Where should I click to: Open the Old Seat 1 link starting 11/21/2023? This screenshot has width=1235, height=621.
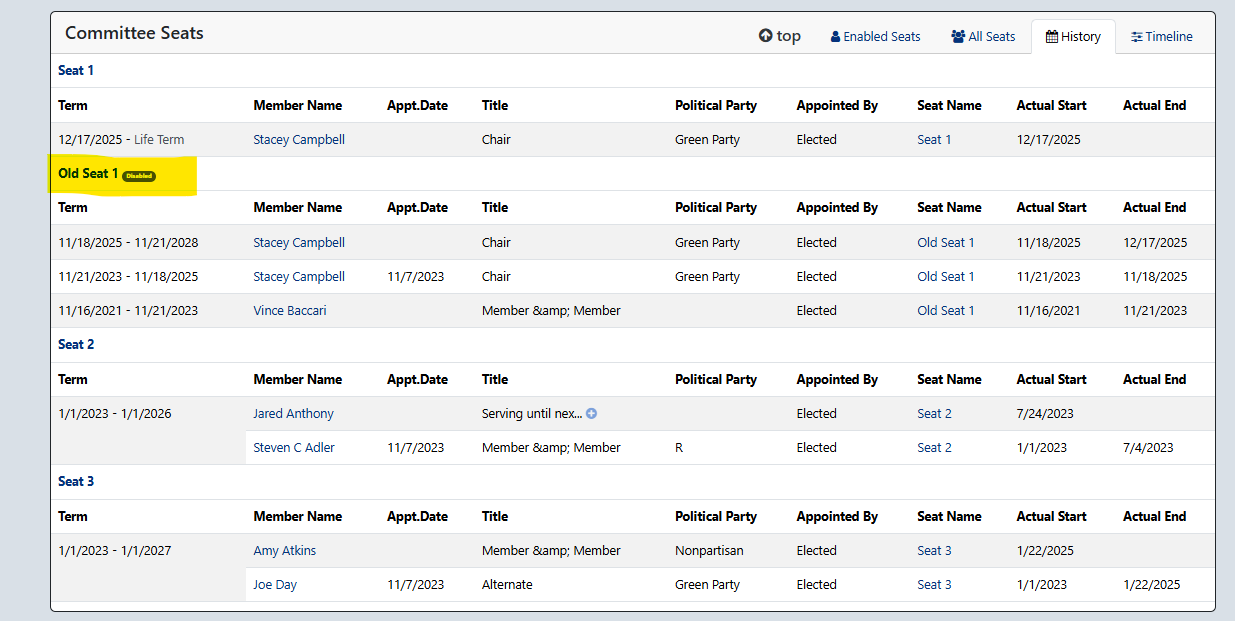(x=946, y=277)
